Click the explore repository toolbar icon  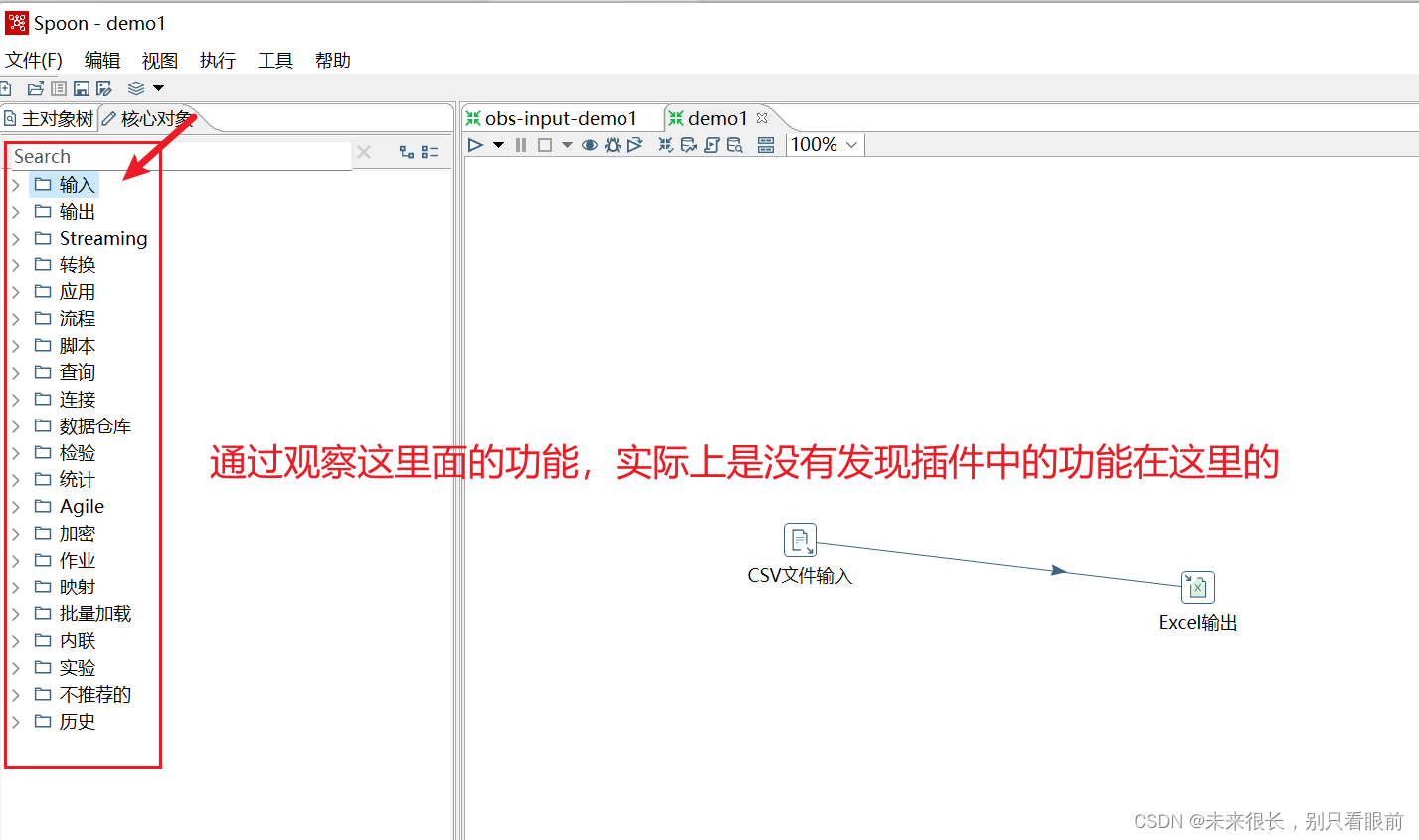click(59, 88)
